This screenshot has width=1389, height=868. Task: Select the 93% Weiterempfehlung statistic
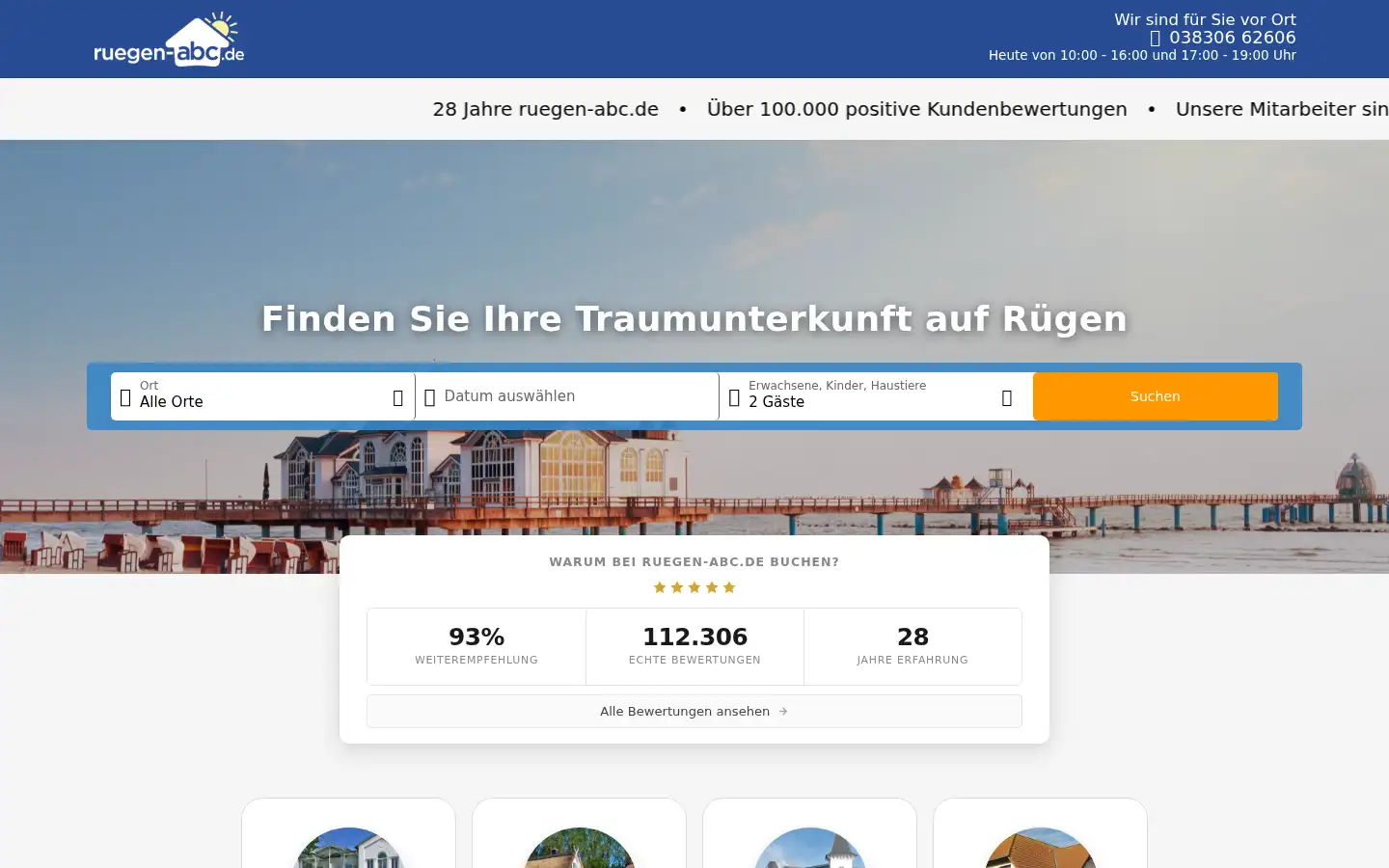[x=477, y=646]
